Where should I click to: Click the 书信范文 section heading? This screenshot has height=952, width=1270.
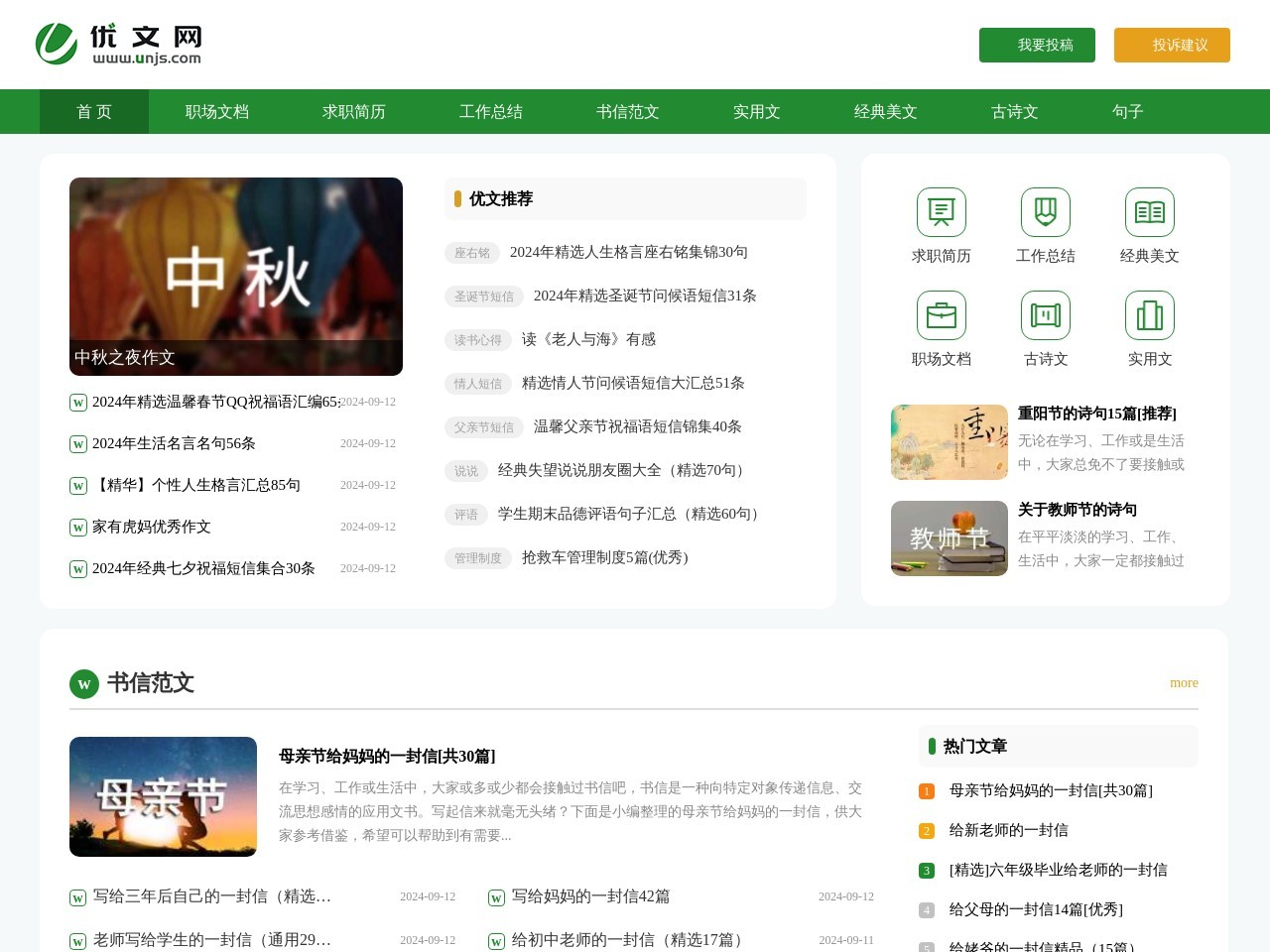point(151,683)
